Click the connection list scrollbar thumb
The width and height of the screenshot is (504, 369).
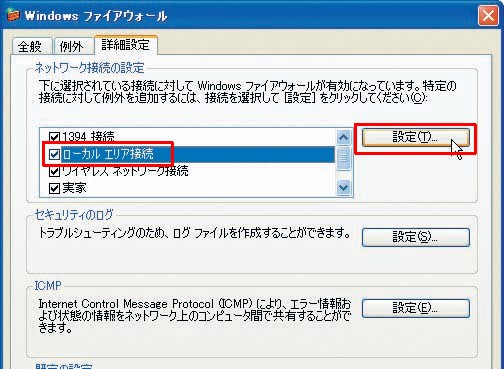coord(344,158)
